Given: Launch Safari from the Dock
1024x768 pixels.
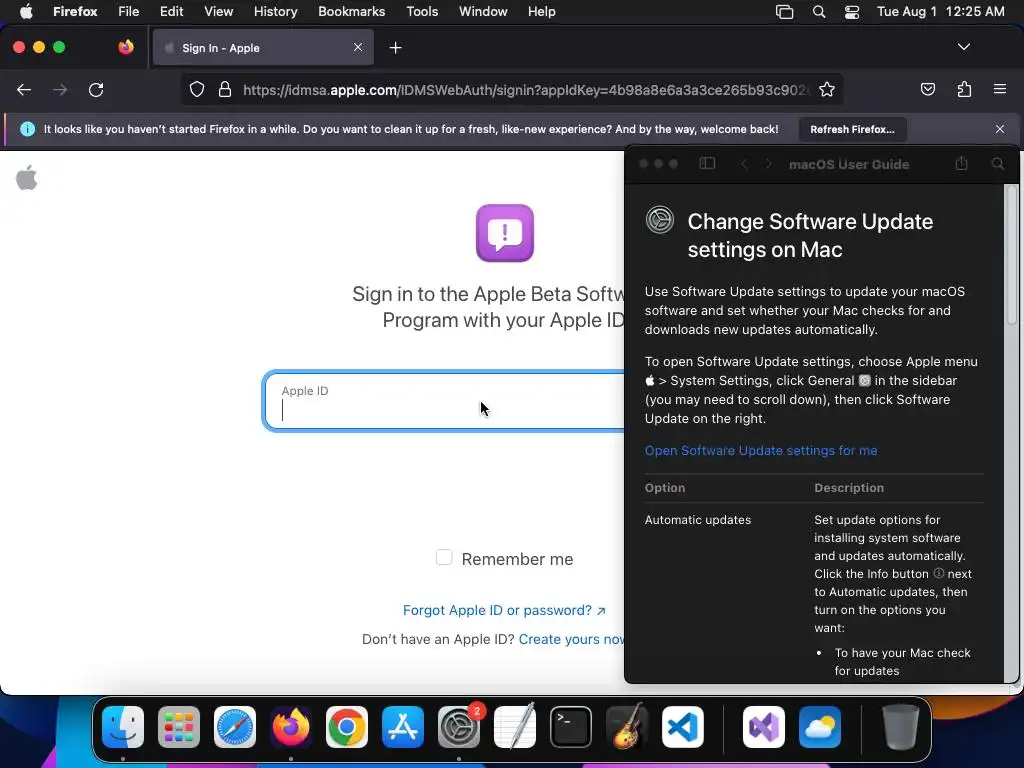Looking at the screenshot, I should (x=234, y=727).
